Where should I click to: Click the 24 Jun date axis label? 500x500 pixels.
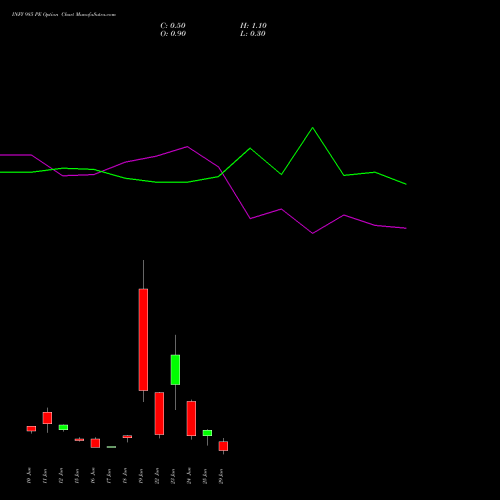tap(189, 476)
